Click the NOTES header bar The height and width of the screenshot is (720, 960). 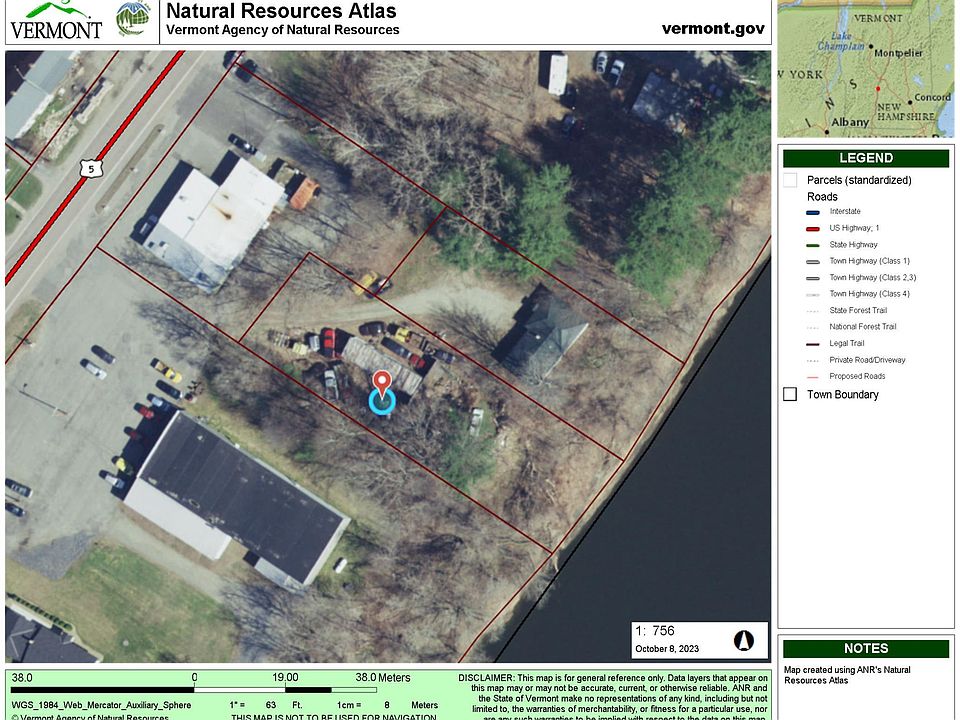[x=866, y=648]
